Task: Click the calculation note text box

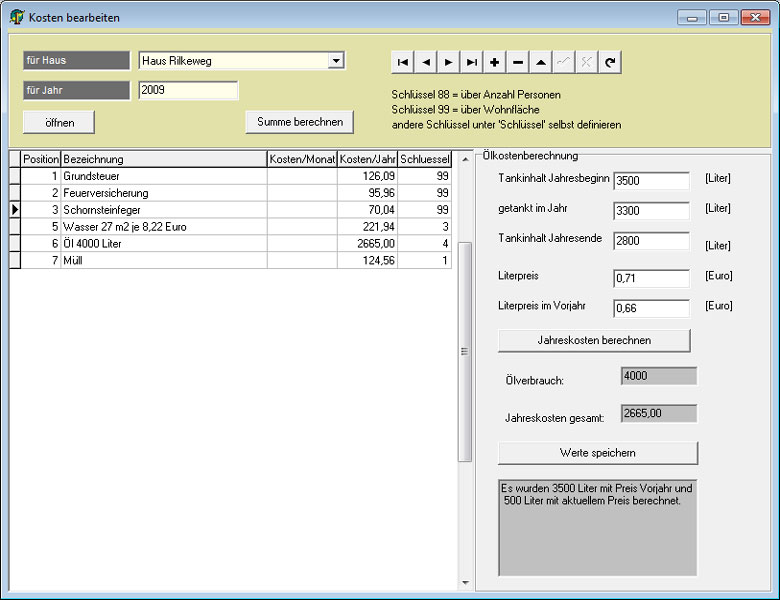Action: 597,528
